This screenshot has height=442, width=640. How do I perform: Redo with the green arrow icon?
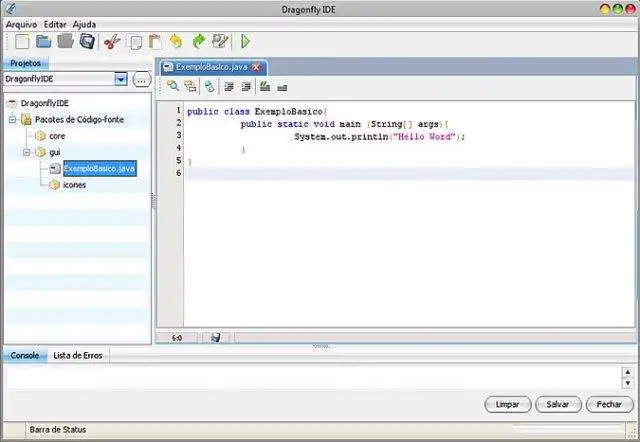199,42
